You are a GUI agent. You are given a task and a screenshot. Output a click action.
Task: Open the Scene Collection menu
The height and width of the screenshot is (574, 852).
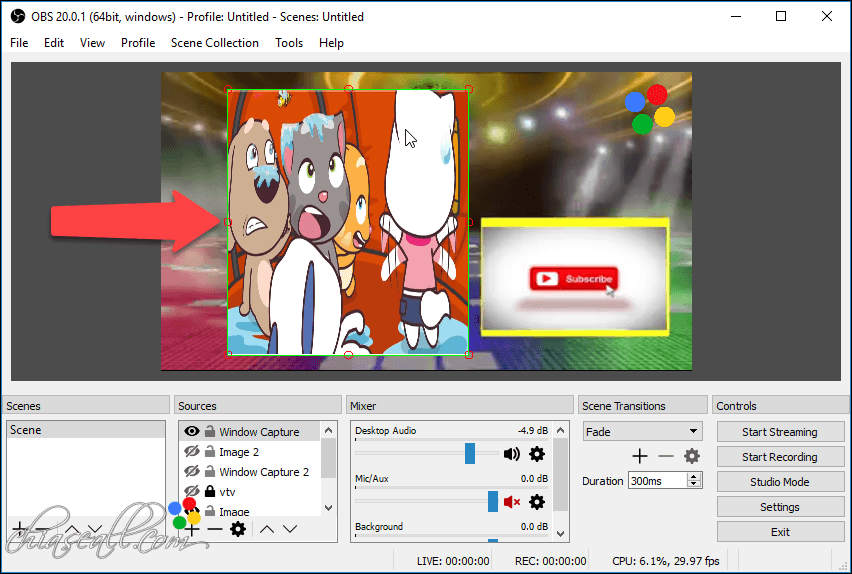point(215,43)
